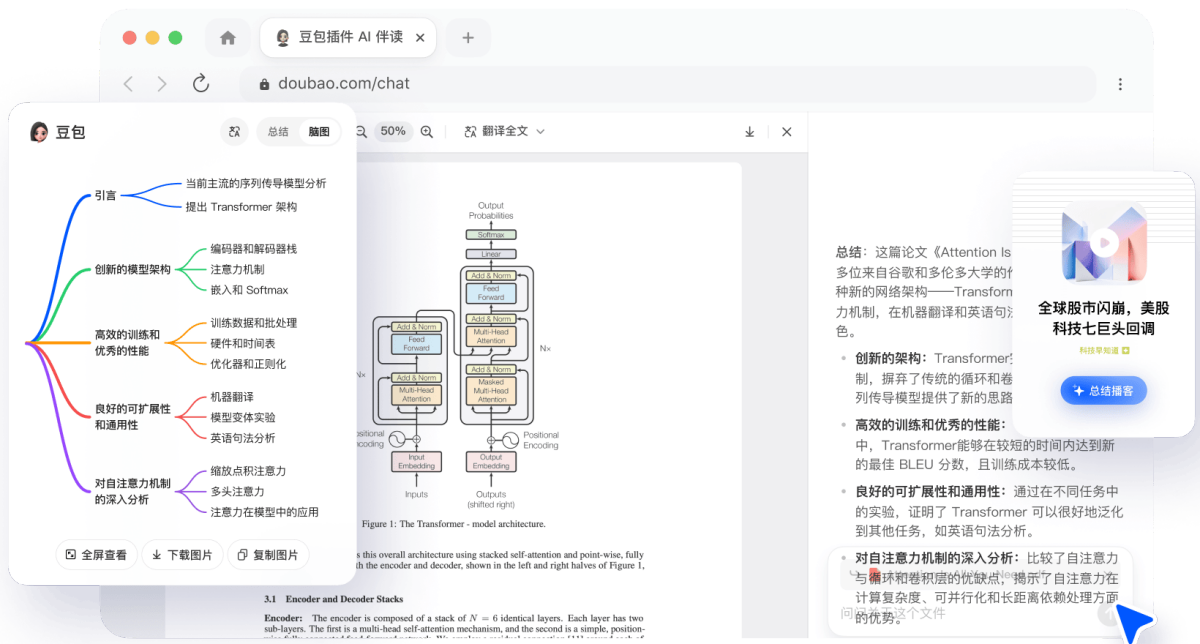
Task: Zoom in on the PDF document
Action: click(427, 132)
